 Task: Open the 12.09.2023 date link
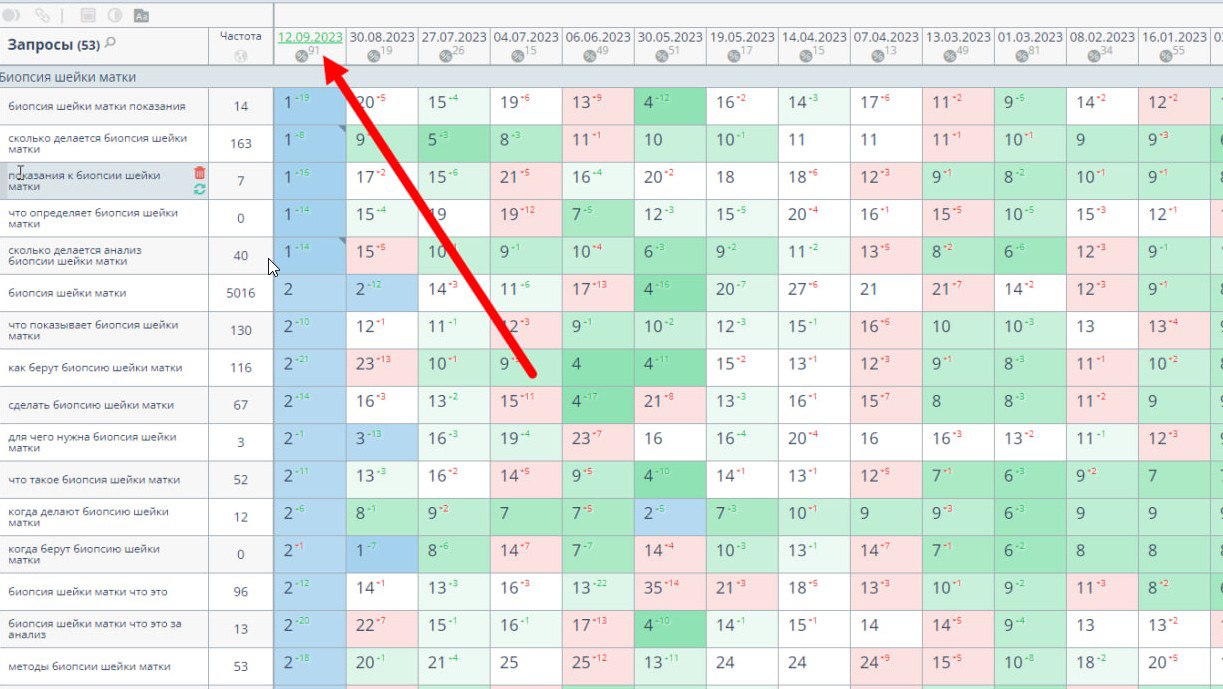point(310,37)
